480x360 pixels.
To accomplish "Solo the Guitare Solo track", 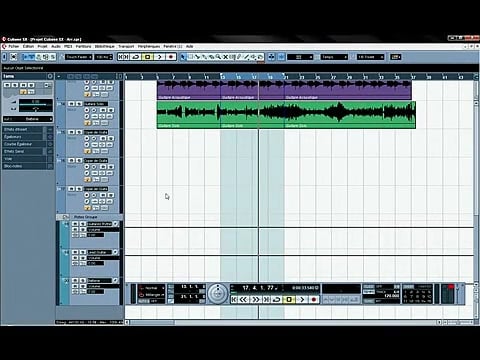I will point(79,104).
